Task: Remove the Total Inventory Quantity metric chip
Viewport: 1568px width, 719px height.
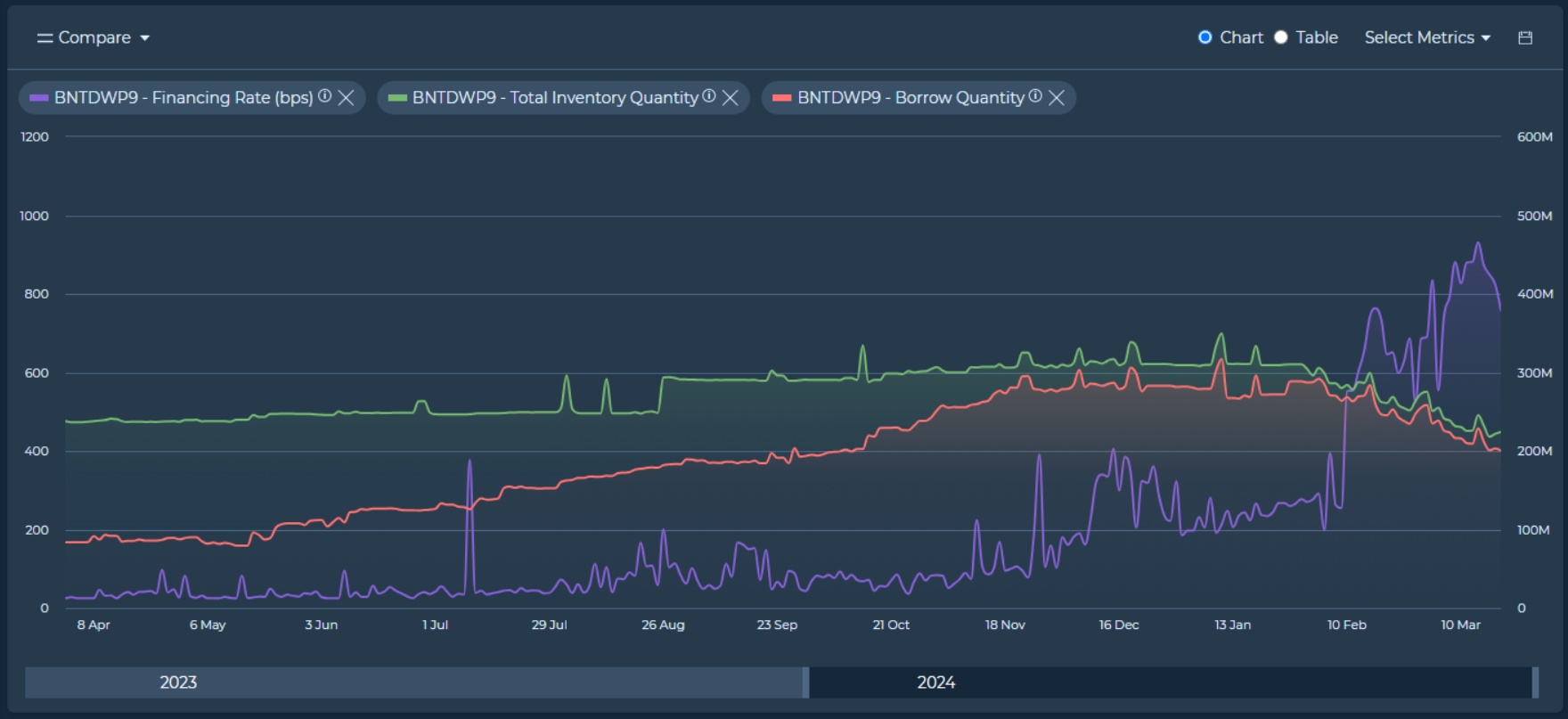Action: (731, 98)
